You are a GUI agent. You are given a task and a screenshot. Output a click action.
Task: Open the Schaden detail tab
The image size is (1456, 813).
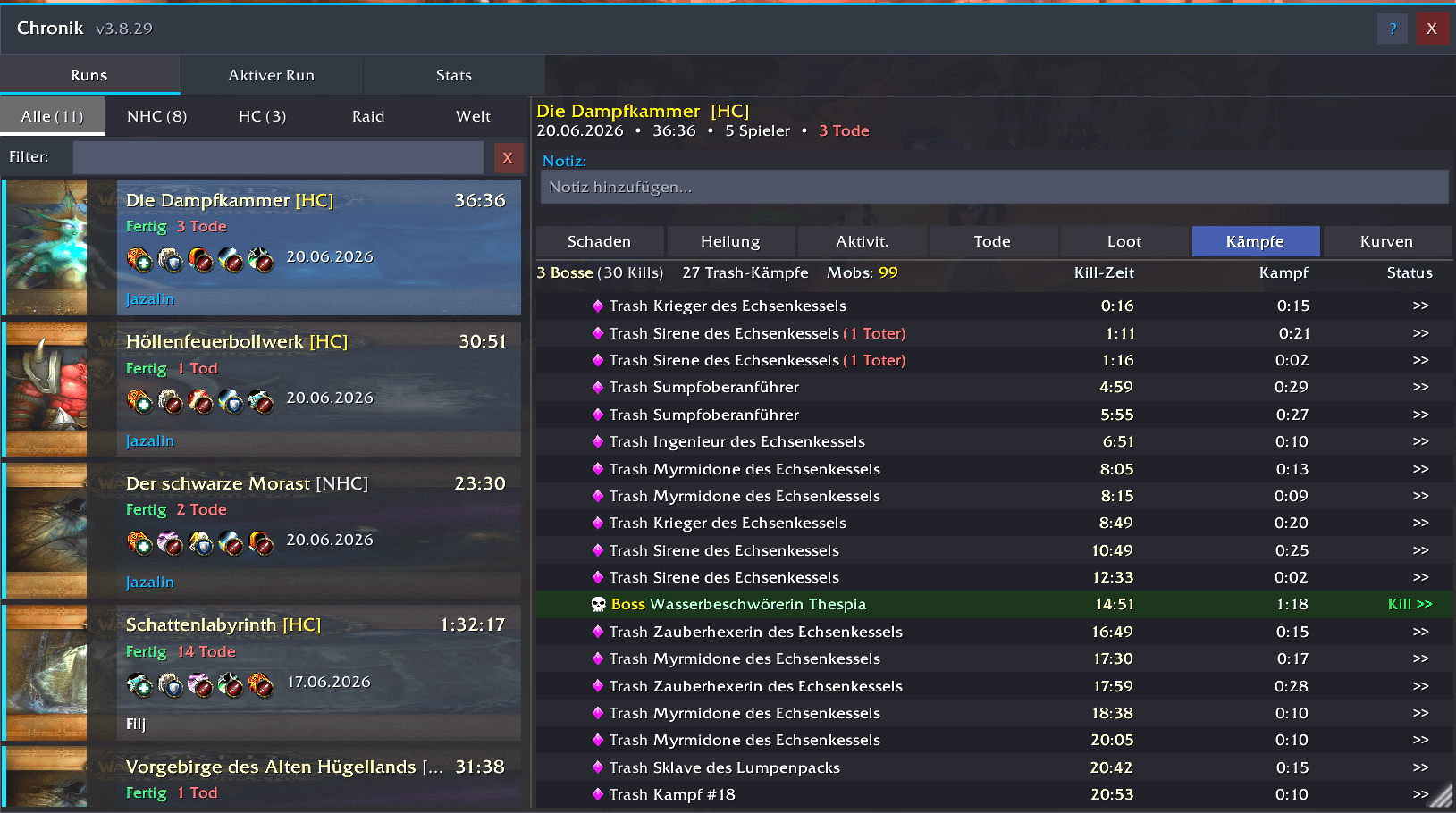[600, 241]
